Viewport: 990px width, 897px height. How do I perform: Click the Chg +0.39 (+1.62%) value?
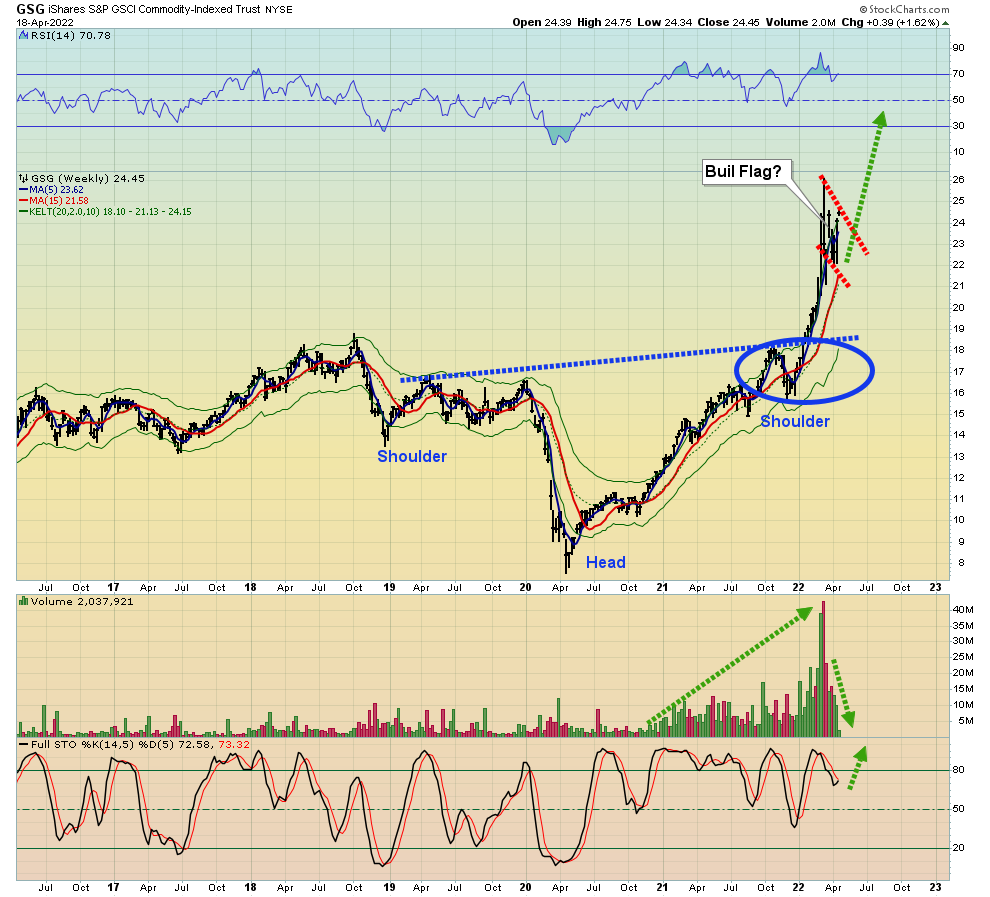point(890,23)
